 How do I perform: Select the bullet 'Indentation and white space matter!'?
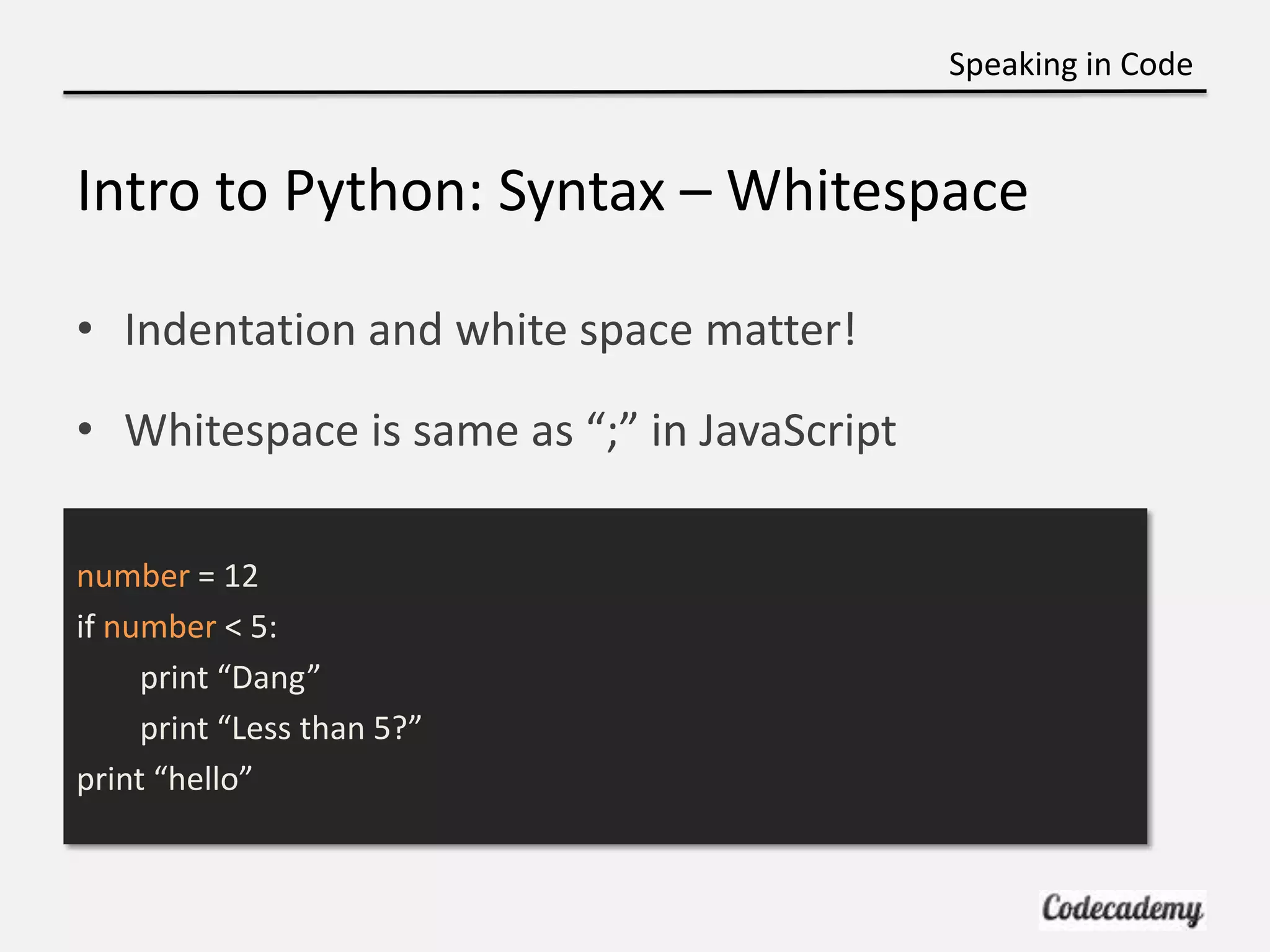(x=490, y=330)
